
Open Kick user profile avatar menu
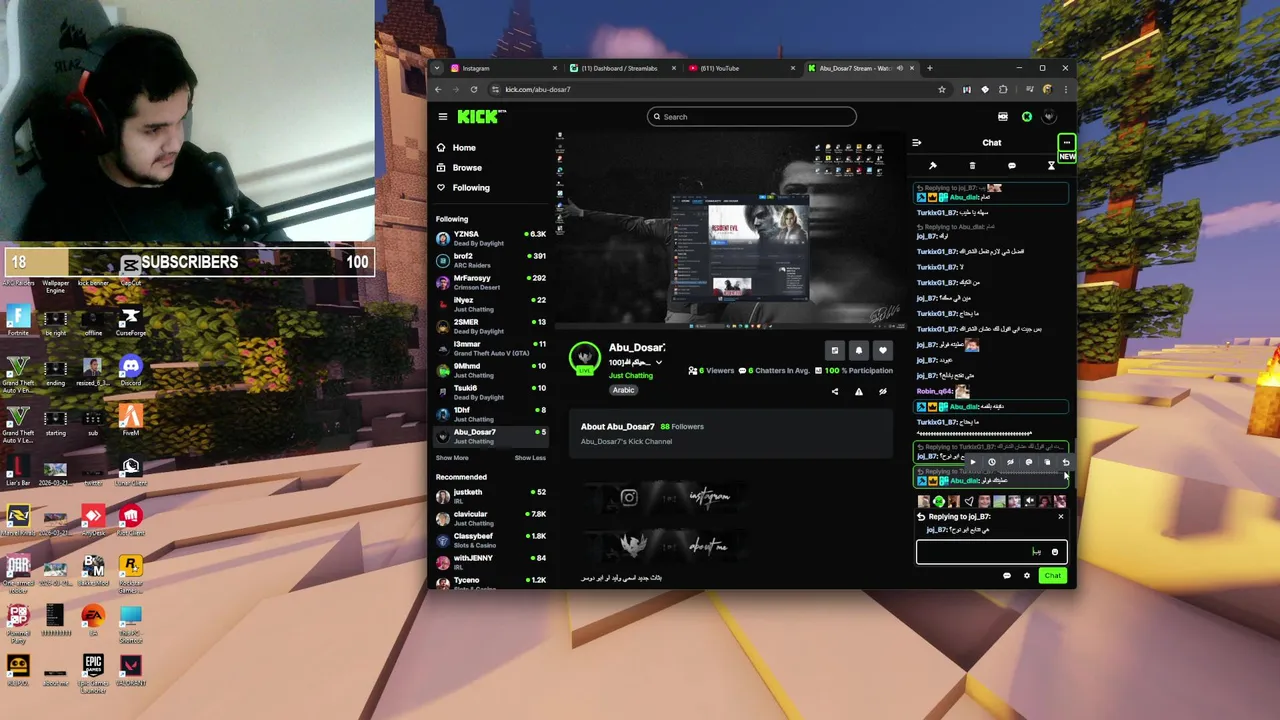(x=1049, y=117)
